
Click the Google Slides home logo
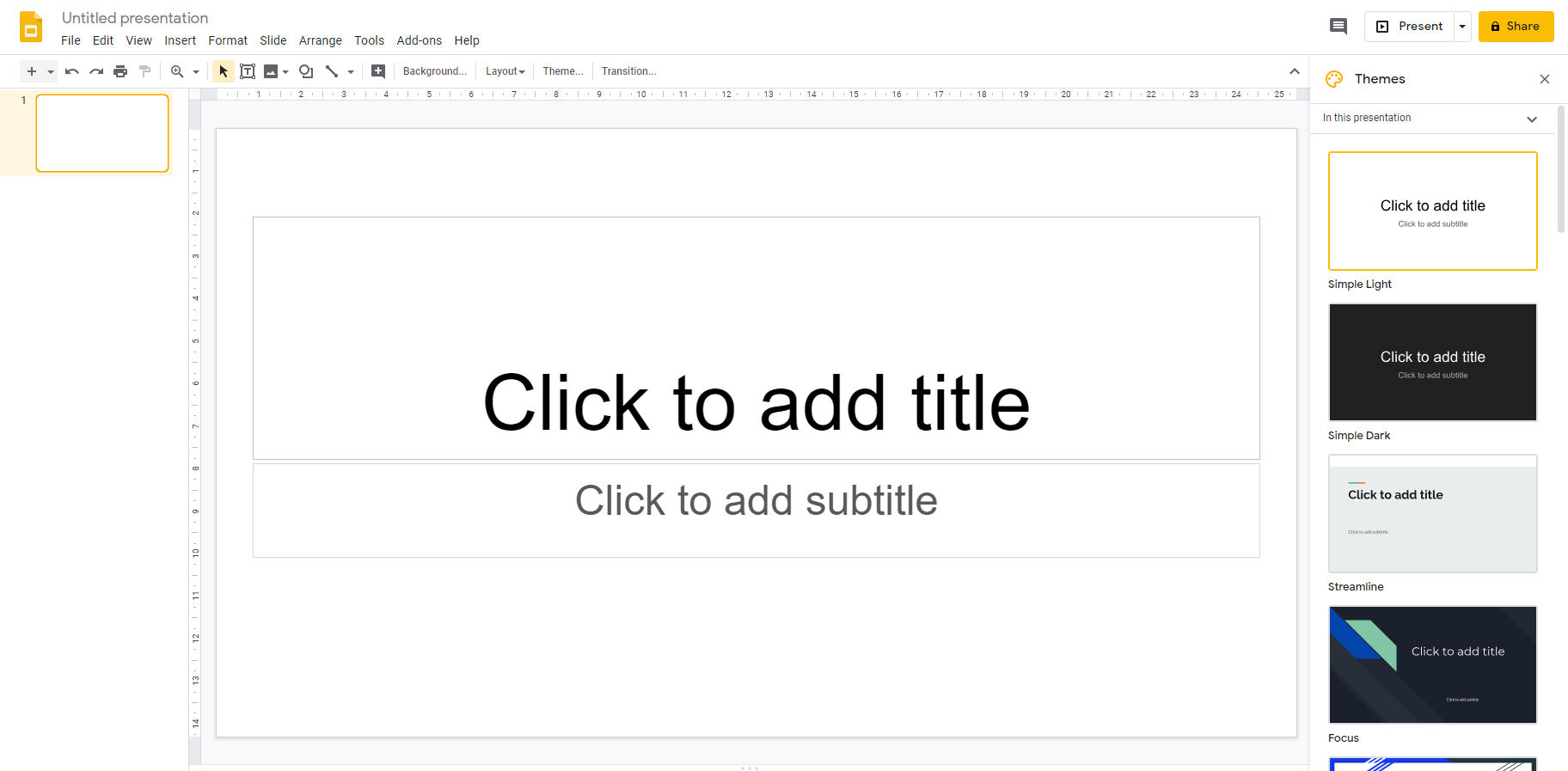pos(31,28)
